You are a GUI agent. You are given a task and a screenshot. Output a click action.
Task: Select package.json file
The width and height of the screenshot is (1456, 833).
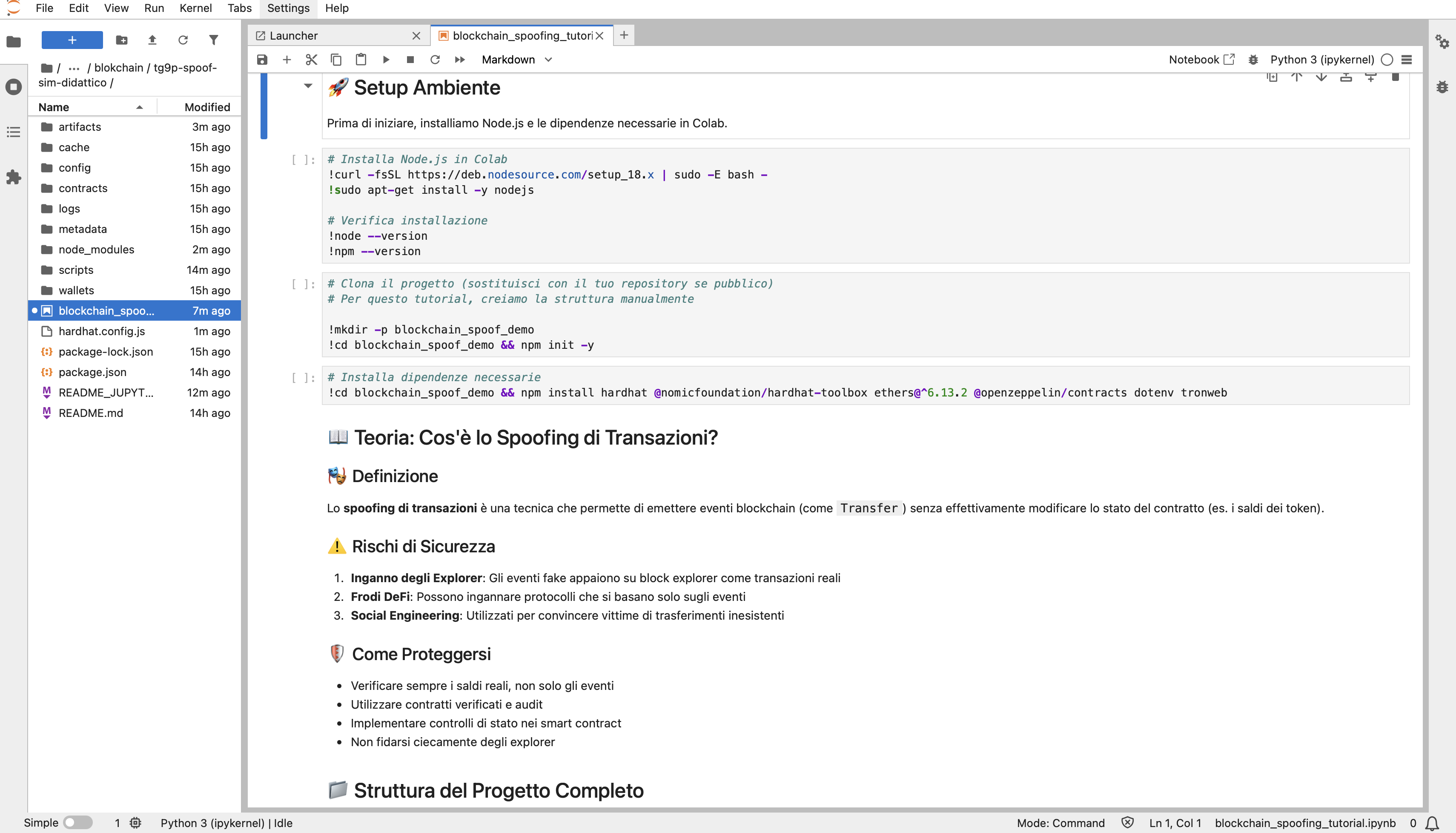click(135, 372)
